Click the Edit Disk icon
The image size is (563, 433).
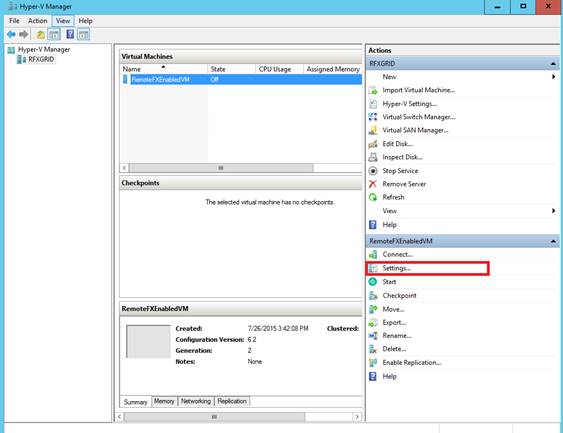(373, 144)
